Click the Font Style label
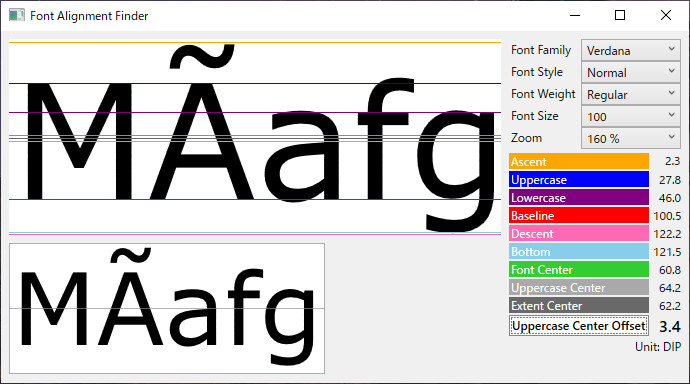Image resolution: width=690 pixels, height=384 pixels. (537, 72)
